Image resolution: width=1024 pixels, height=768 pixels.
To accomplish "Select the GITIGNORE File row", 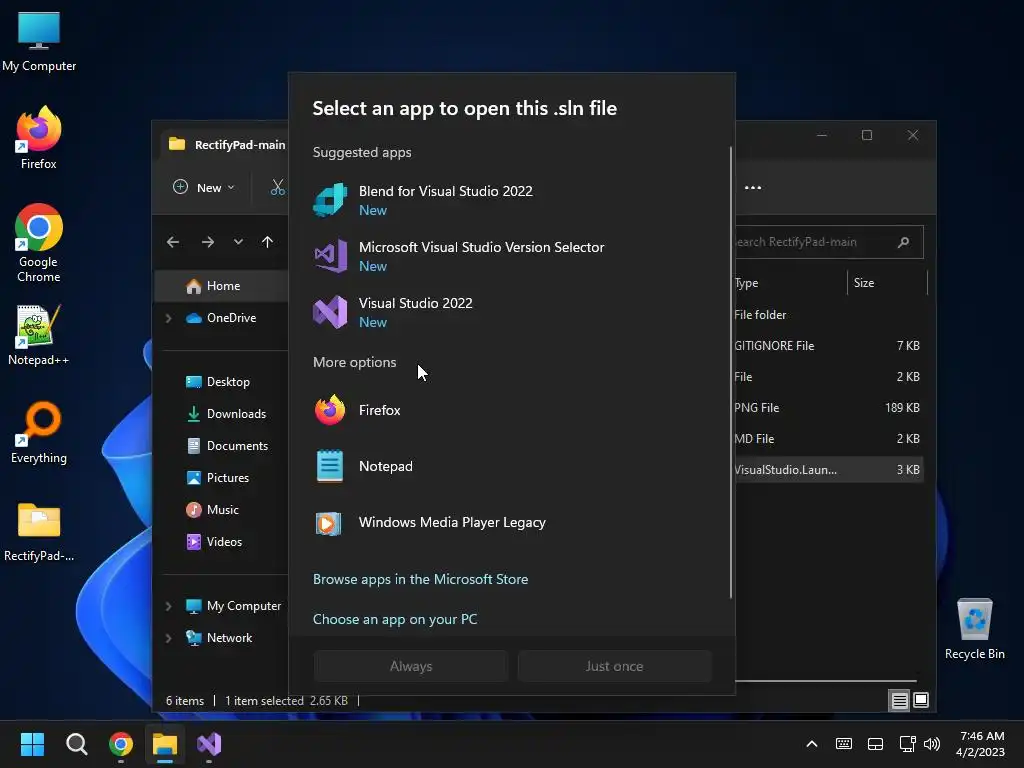I will point(828,346).
